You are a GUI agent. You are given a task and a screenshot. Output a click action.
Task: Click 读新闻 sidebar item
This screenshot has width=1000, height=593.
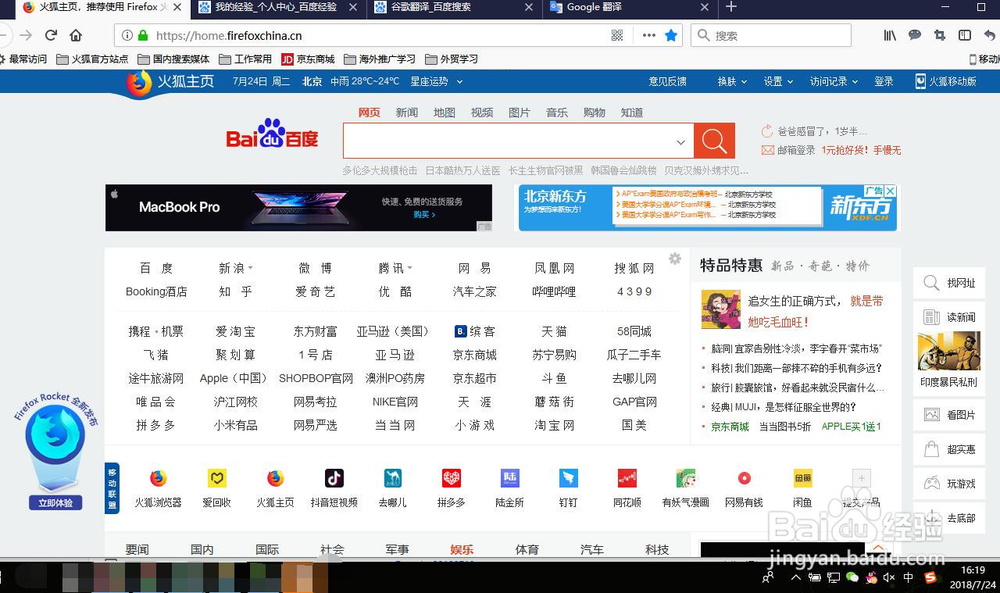(950, 317)
